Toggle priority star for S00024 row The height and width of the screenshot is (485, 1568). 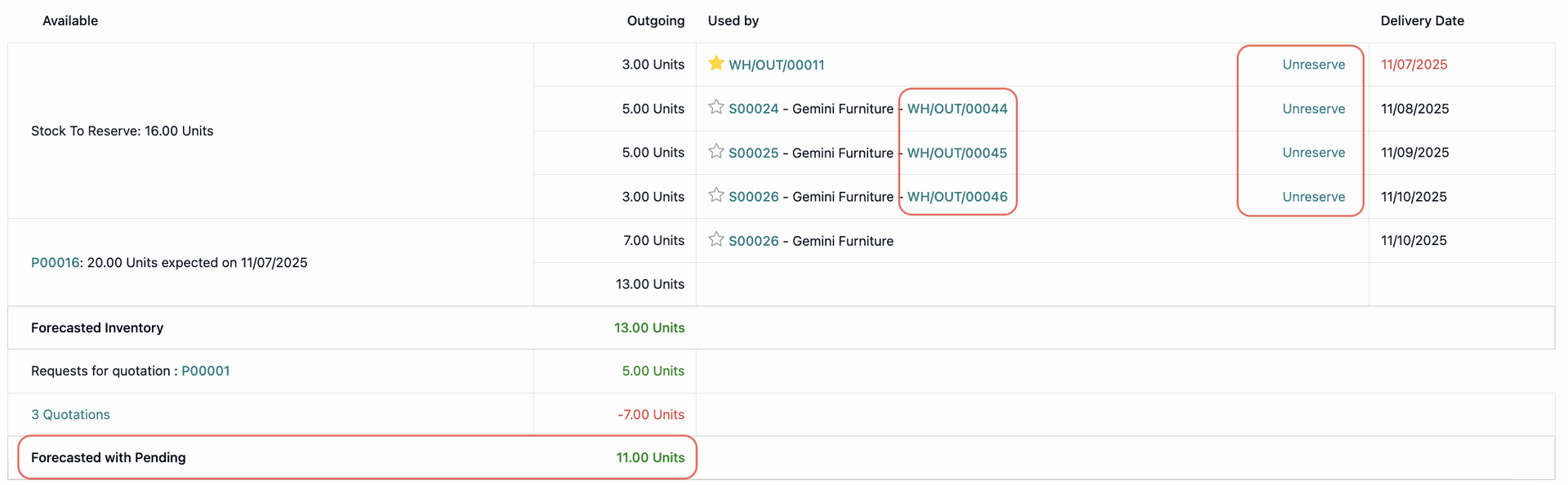[x=716, y=108]
